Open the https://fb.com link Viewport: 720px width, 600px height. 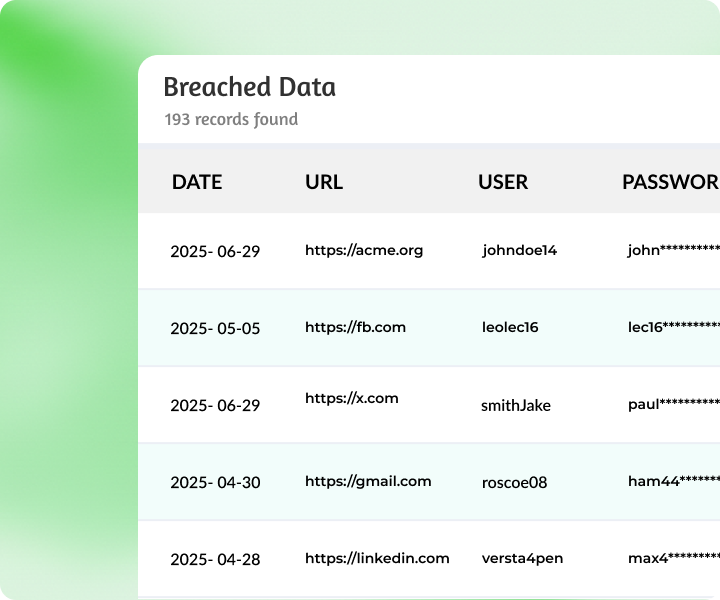[x=355, y=327]
